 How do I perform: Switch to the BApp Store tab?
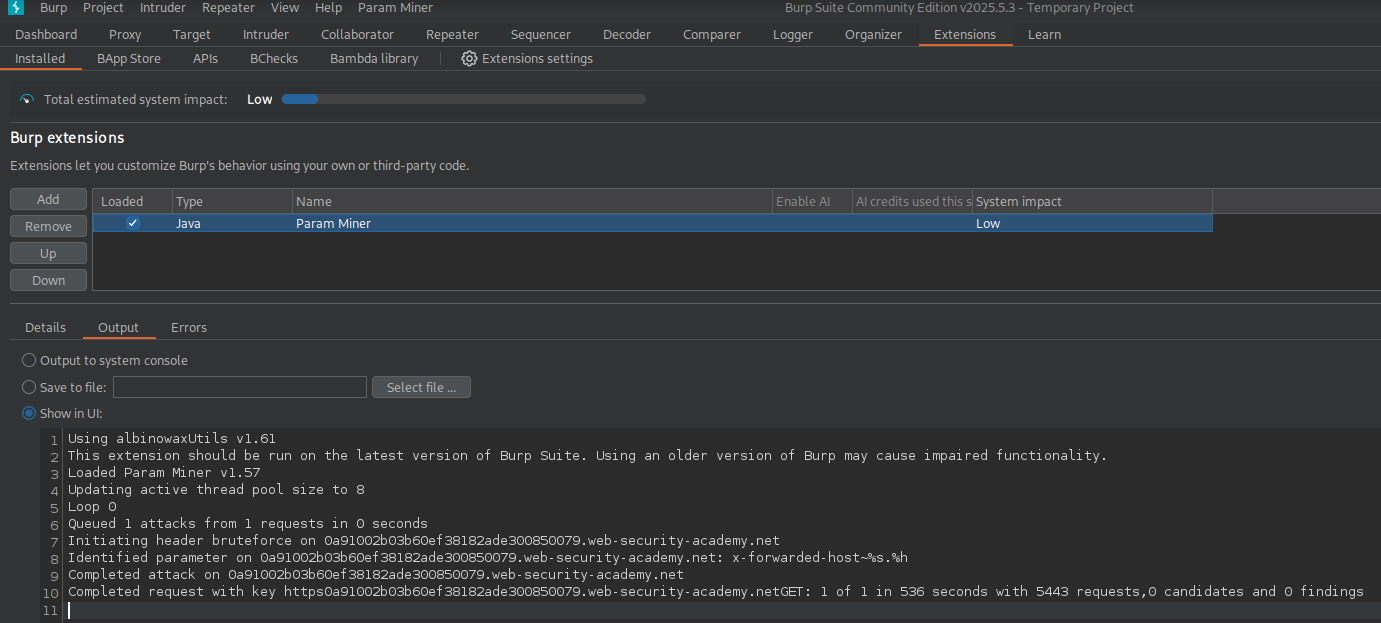click(x=129, y=59)
